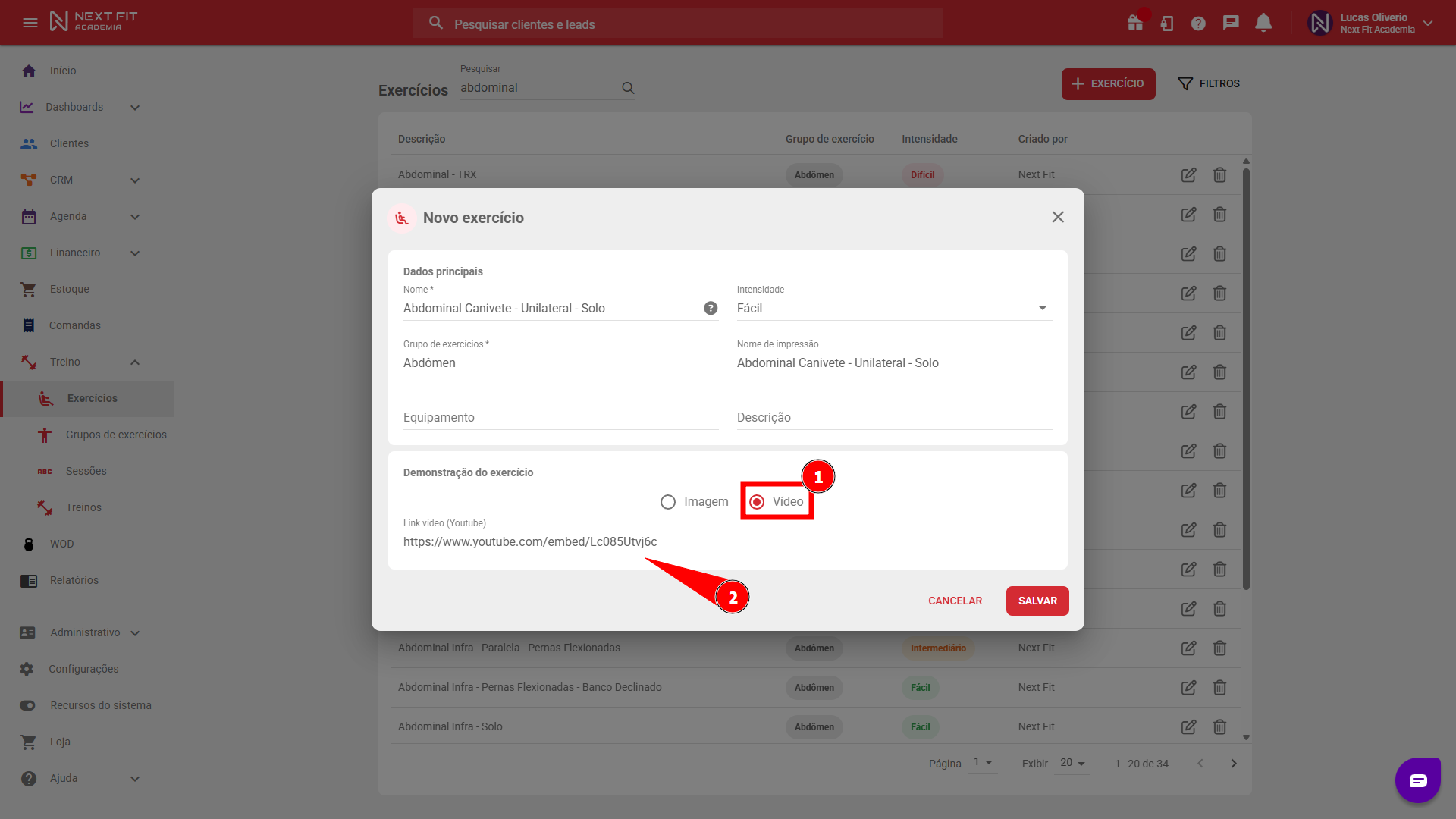Open the chat messages icon in header
This screenshot has width=1456, height=819.
coord(1231,24)
